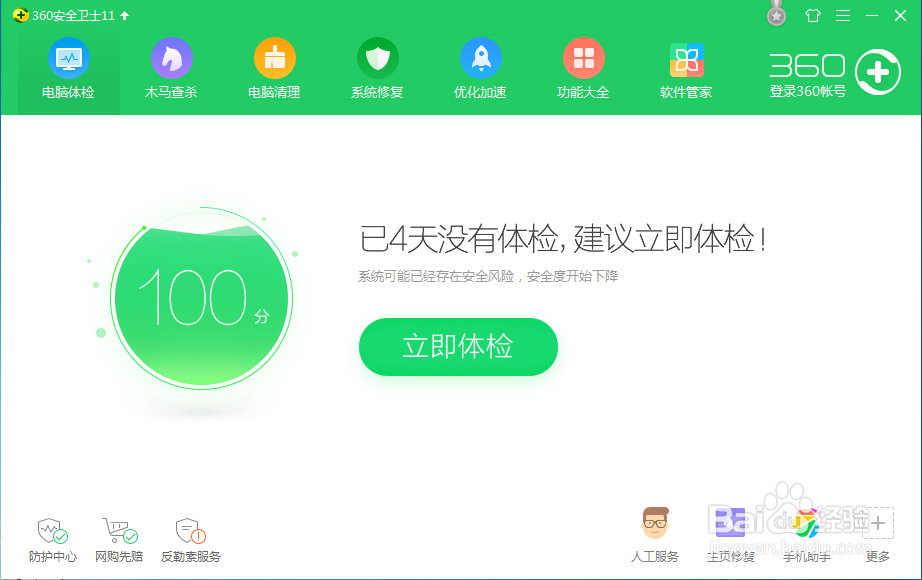Open the medal icon in title bar
The image size is (922, 580).
(777, 14)
